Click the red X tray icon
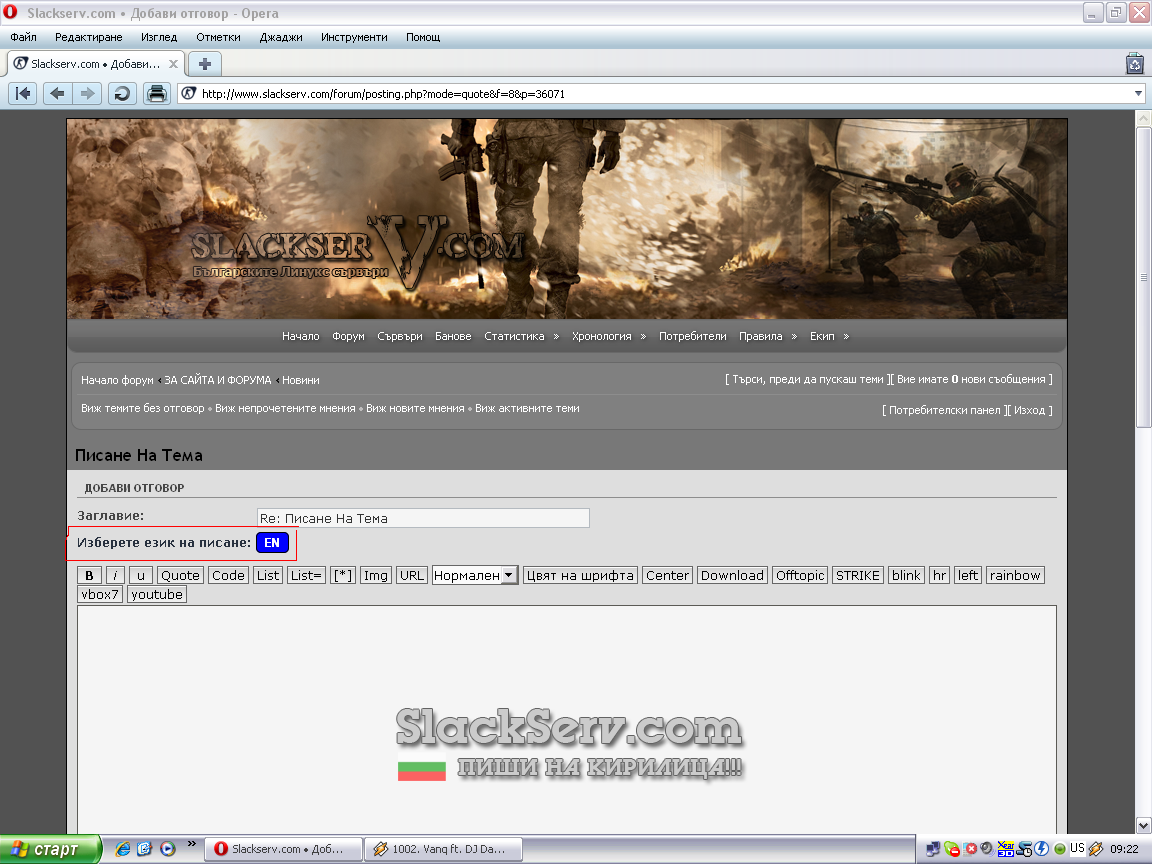Viewport: 1152px width, 864px height. point(971,849)
